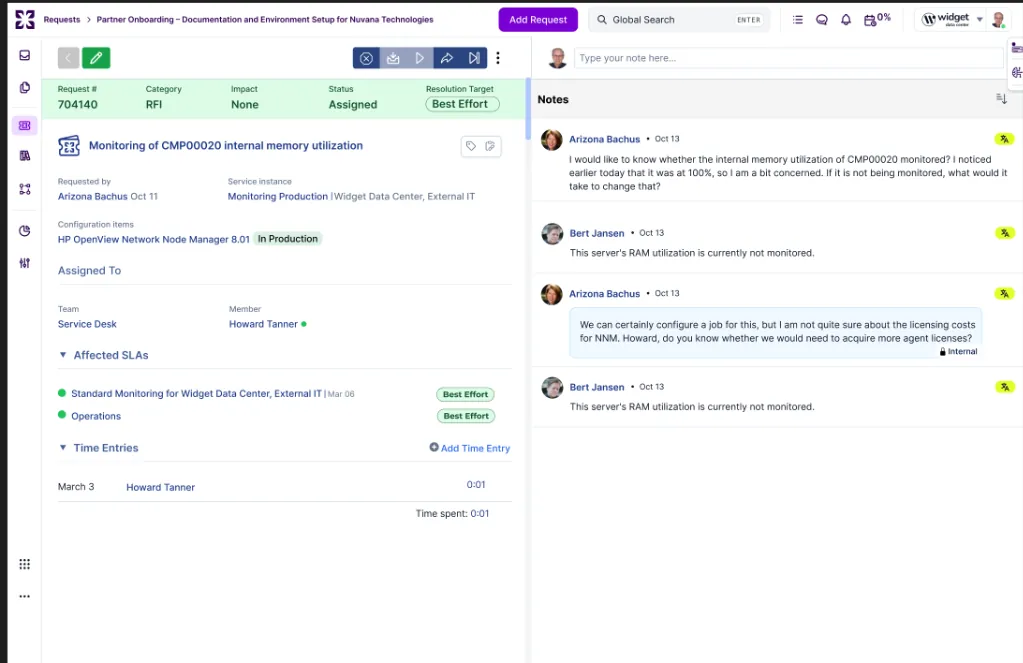Open the list view icon in header
The image size is (1023, 663).
point(797,20)
